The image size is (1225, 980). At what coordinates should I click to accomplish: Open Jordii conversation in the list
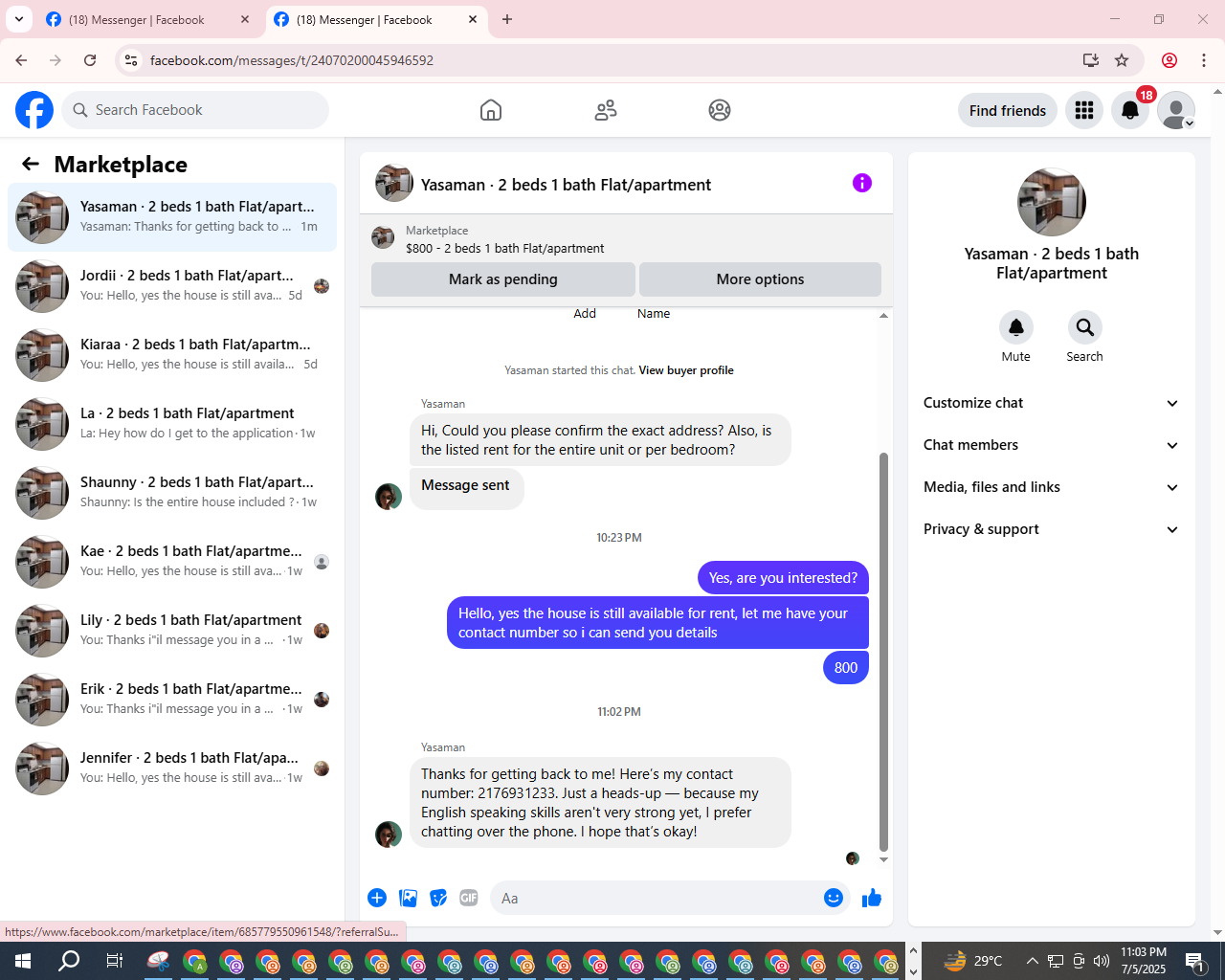pyautogui.click(x=172, y=286)
